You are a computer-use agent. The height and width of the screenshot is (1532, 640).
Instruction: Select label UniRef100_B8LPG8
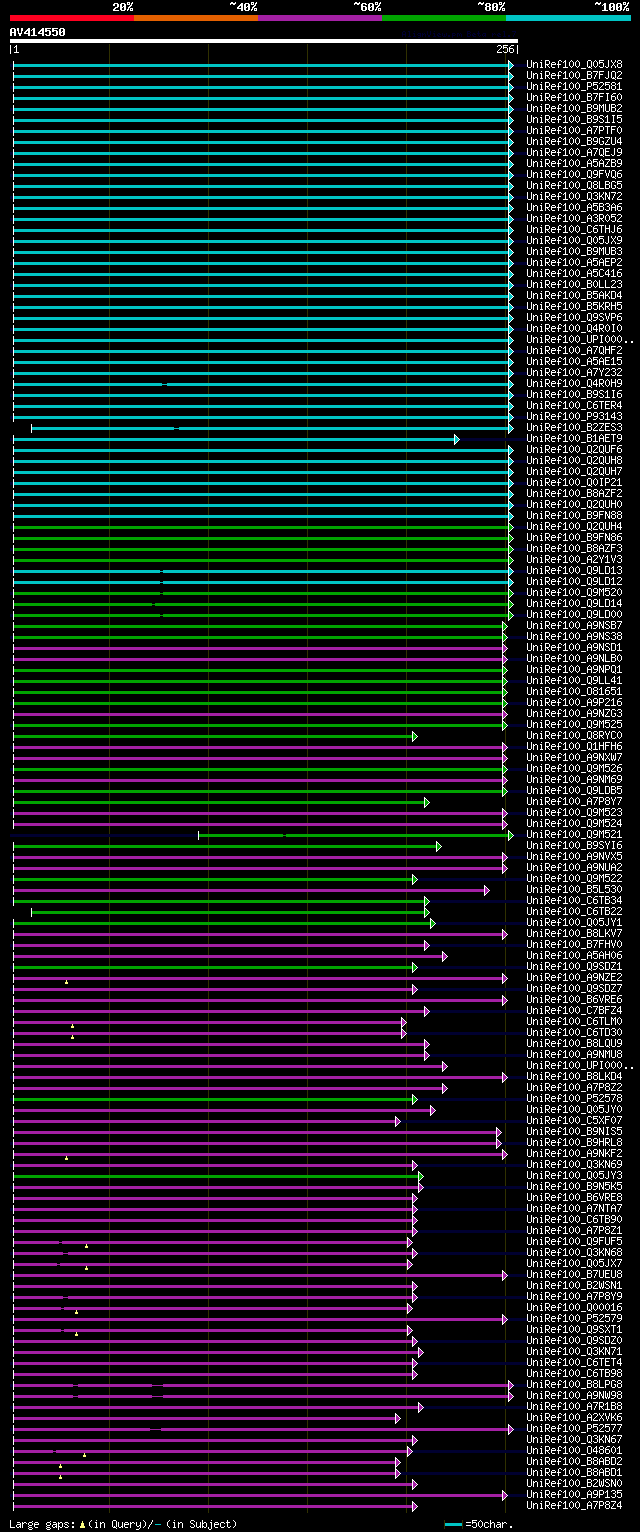[x=574, y=1384]
